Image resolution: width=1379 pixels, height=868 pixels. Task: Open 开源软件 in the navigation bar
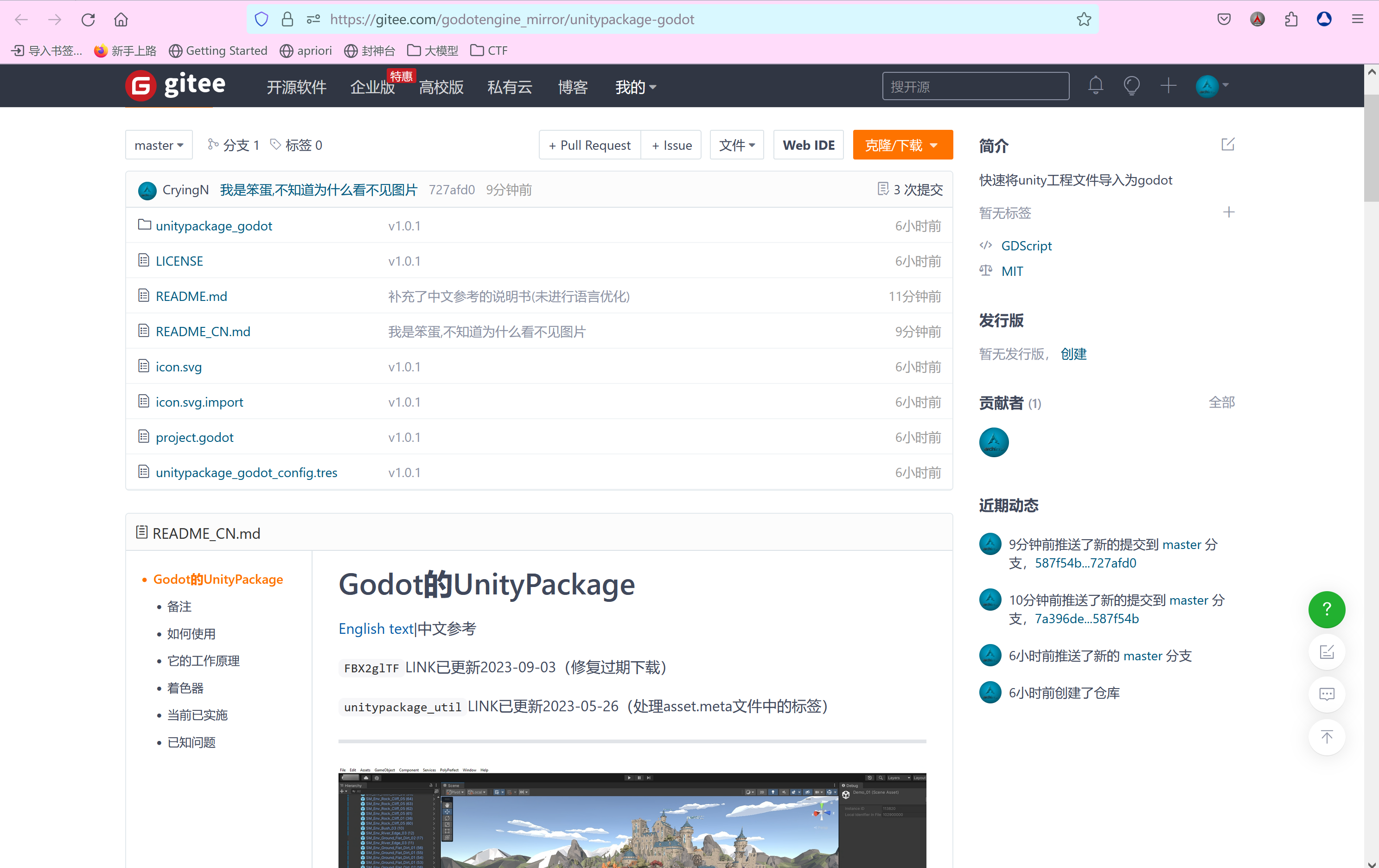(296, 87)
